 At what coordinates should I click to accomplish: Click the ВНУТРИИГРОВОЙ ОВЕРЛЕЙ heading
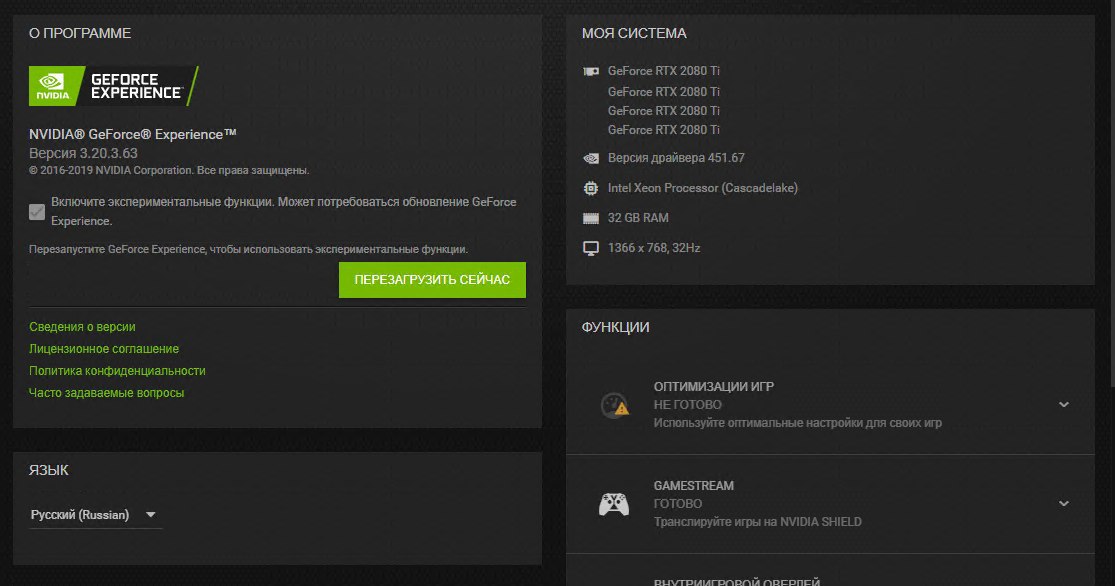[x=737, y=582]
